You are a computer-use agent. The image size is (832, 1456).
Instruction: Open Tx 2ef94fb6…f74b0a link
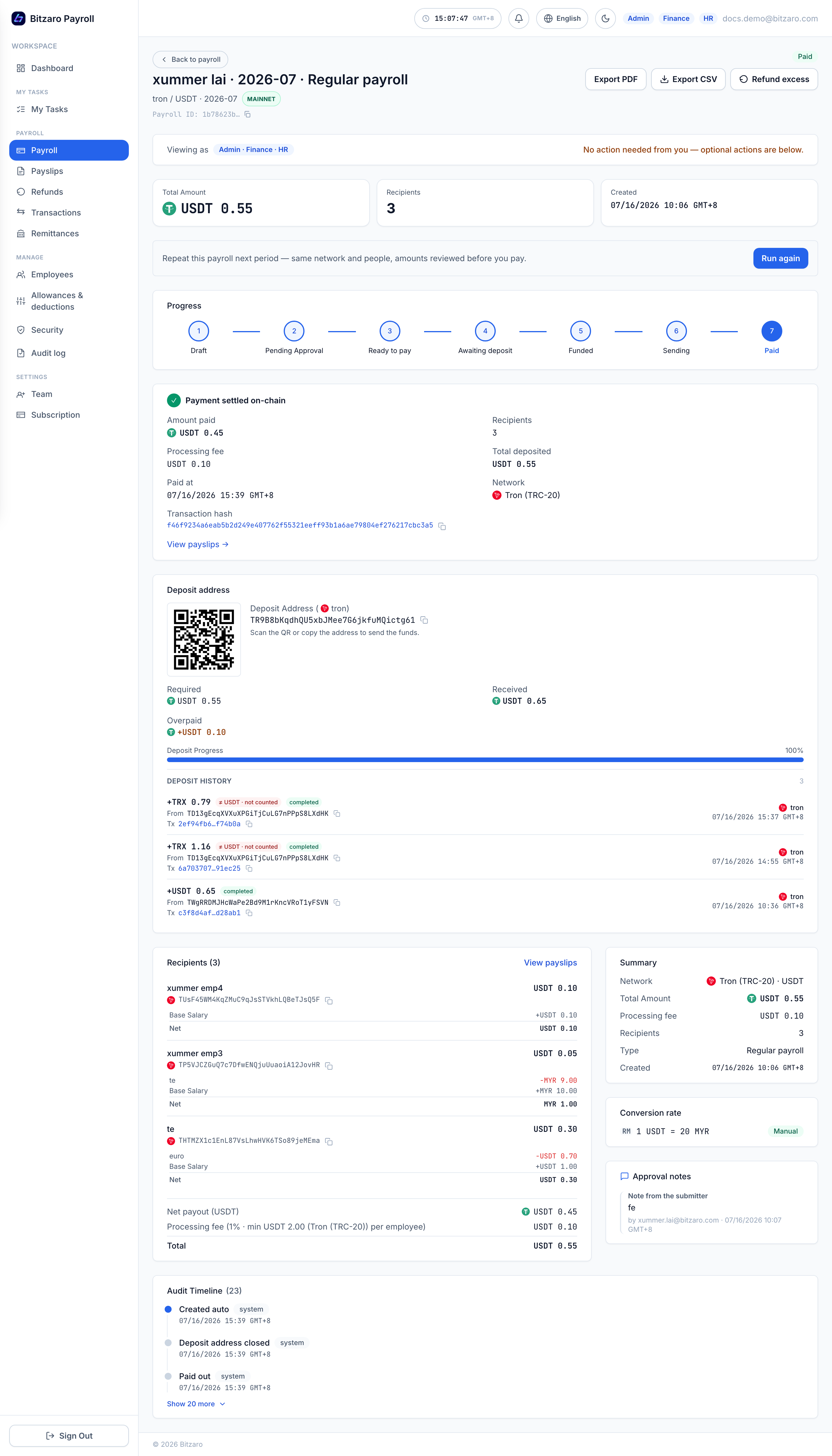pyautogui.click(x=209, y=824)
